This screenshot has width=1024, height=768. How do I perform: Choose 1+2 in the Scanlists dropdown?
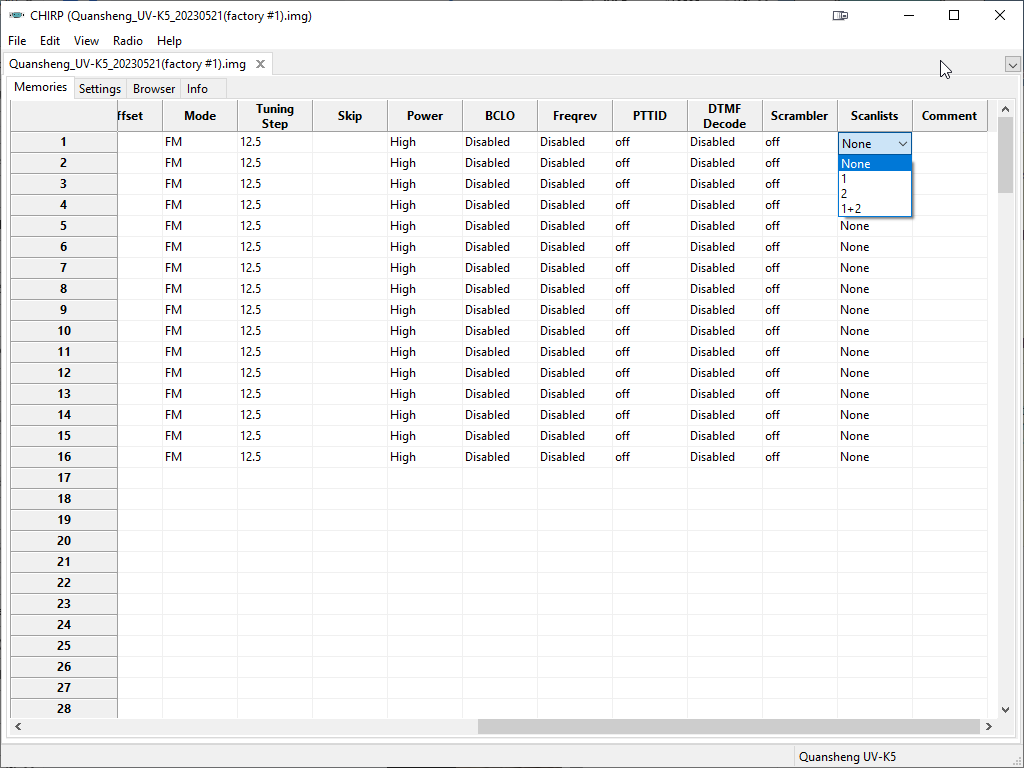click(x=874, y=209)
